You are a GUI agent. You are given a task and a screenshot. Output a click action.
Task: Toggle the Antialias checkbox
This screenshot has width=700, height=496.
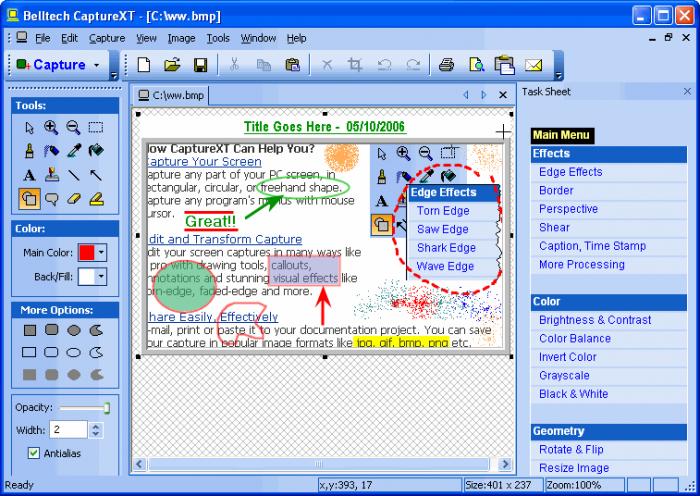(x=33, y=453)
